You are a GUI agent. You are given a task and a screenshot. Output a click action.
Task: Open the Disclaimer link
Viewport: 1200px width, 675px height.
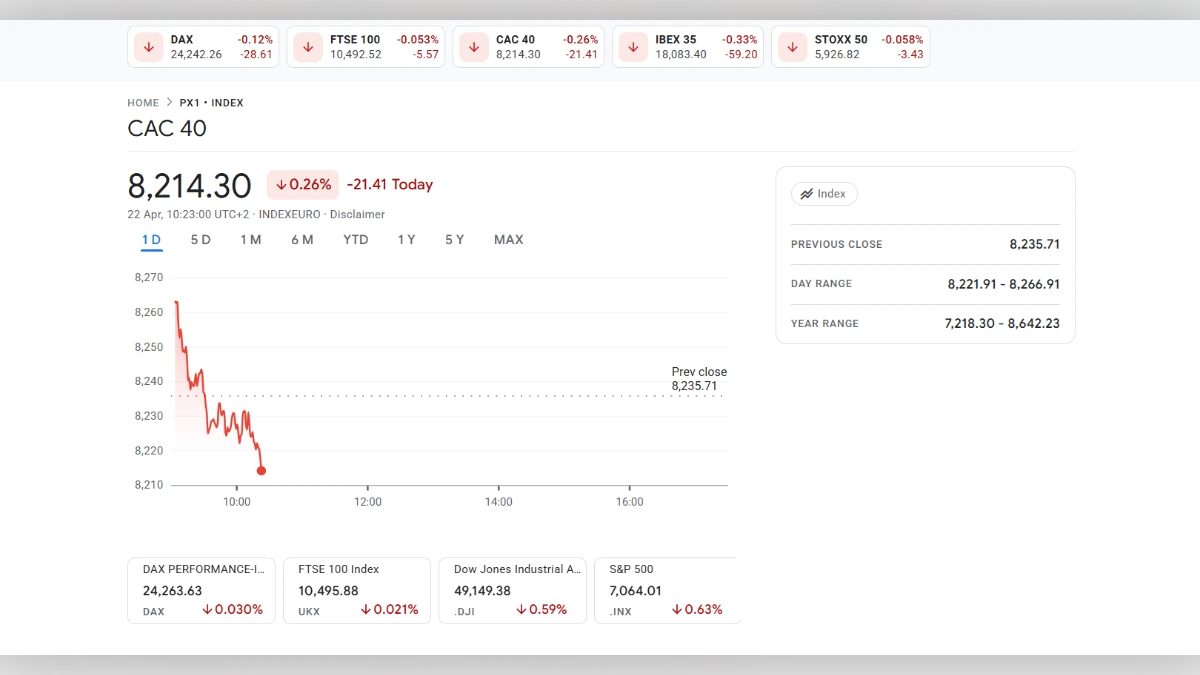358,214
